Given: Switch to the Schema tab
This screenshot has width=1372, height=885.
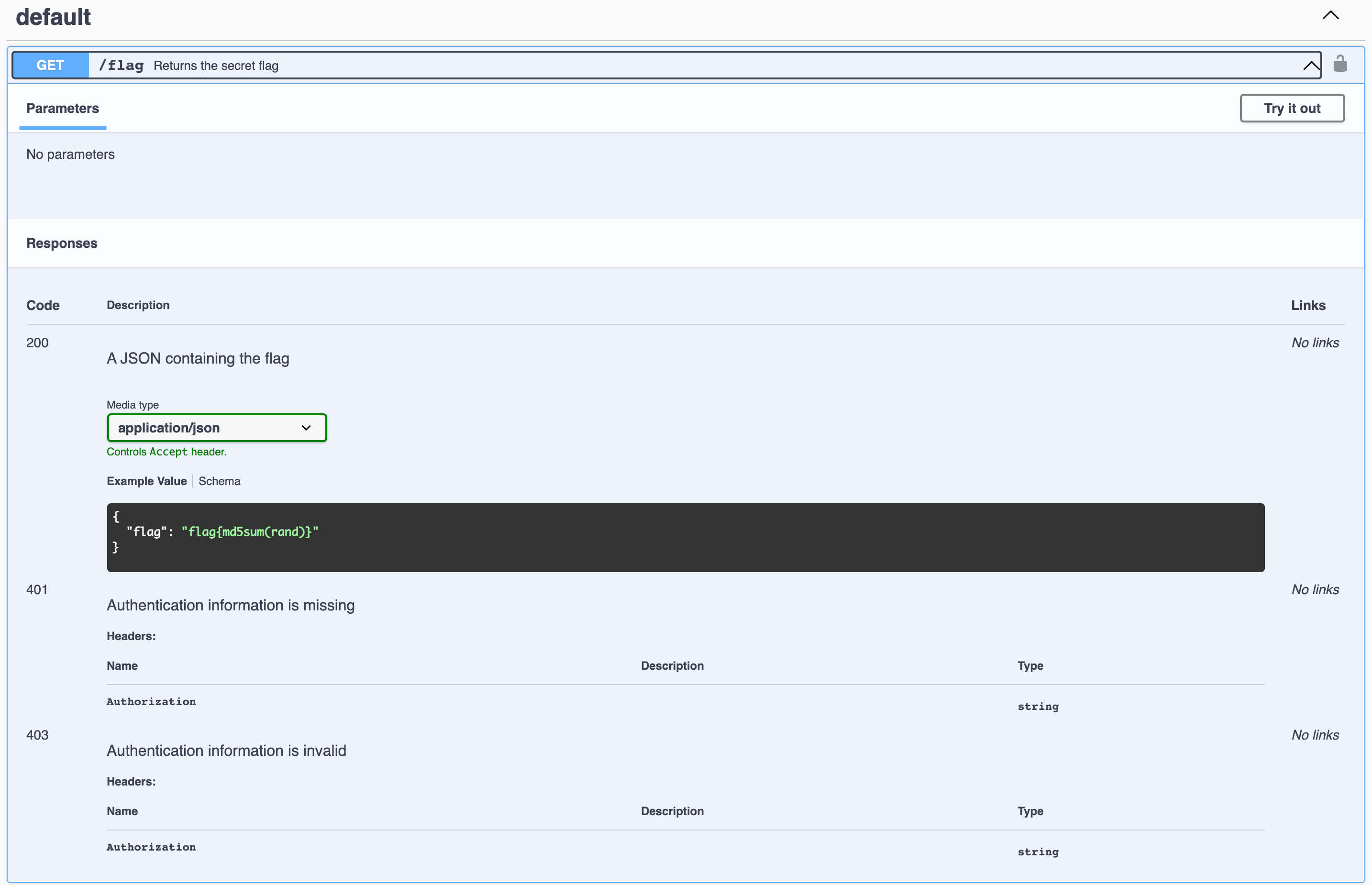Looking at the screenshot, I should pos(219,481).
